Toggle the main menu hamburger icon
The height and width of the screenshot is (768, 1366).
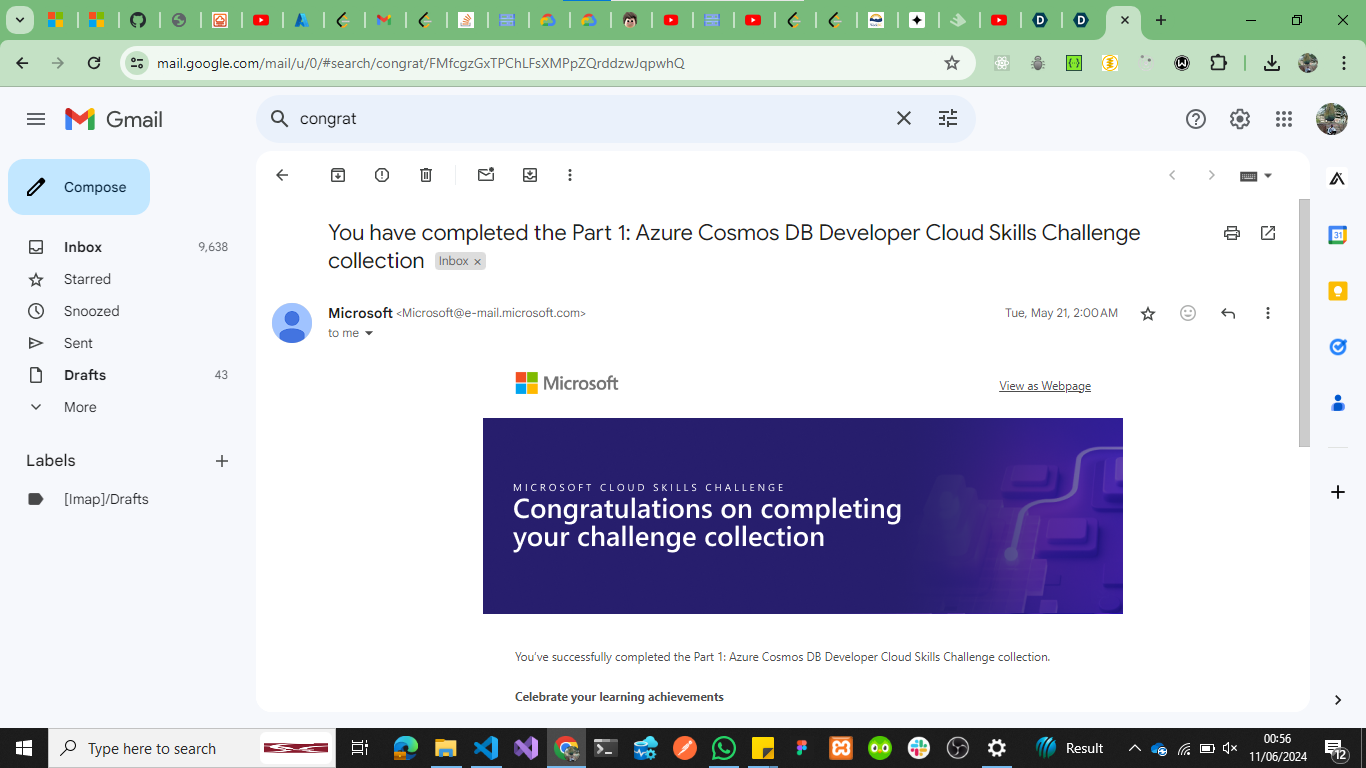[x=36, y=119]
